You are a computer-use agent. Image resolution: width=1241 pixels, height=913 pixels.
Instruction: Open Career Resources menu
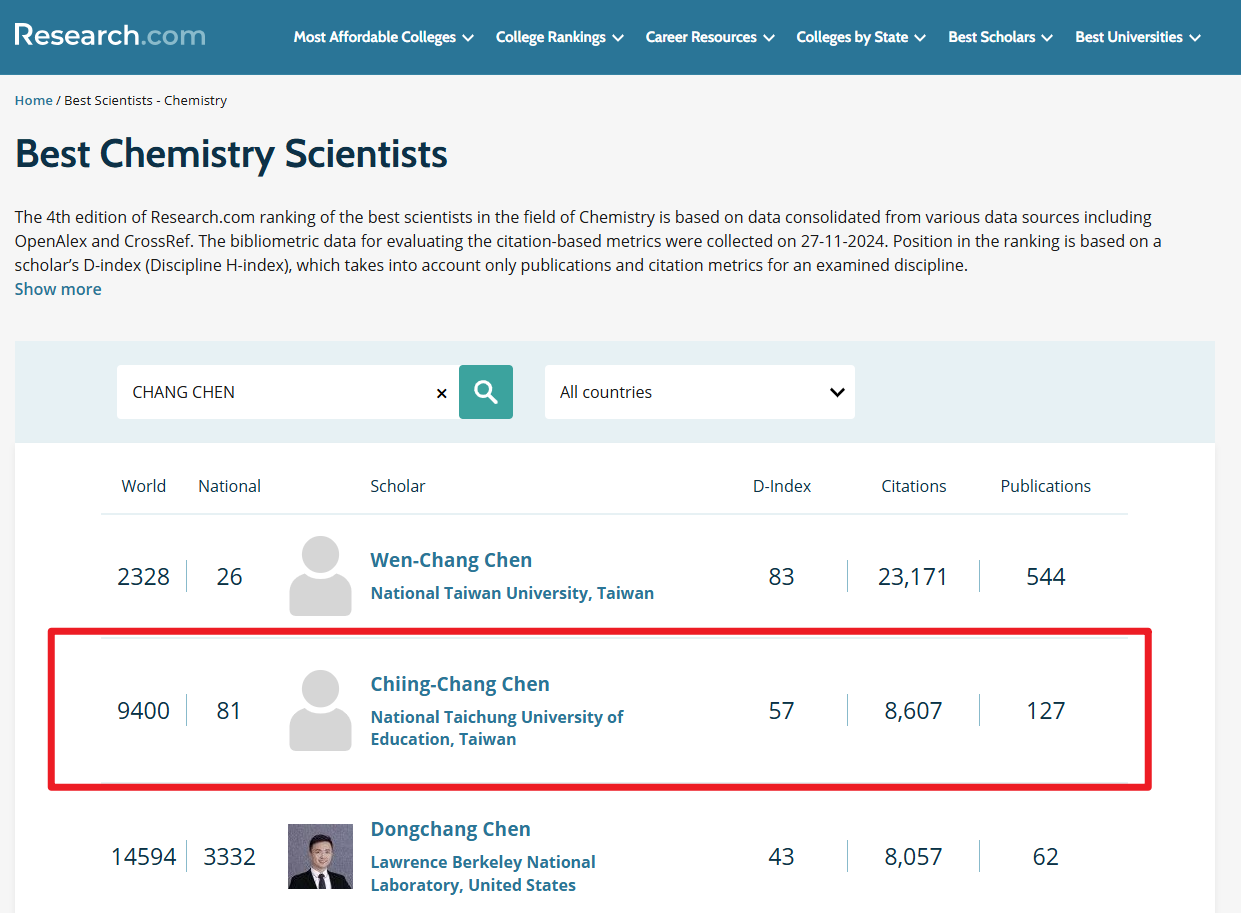click(710, 37)
